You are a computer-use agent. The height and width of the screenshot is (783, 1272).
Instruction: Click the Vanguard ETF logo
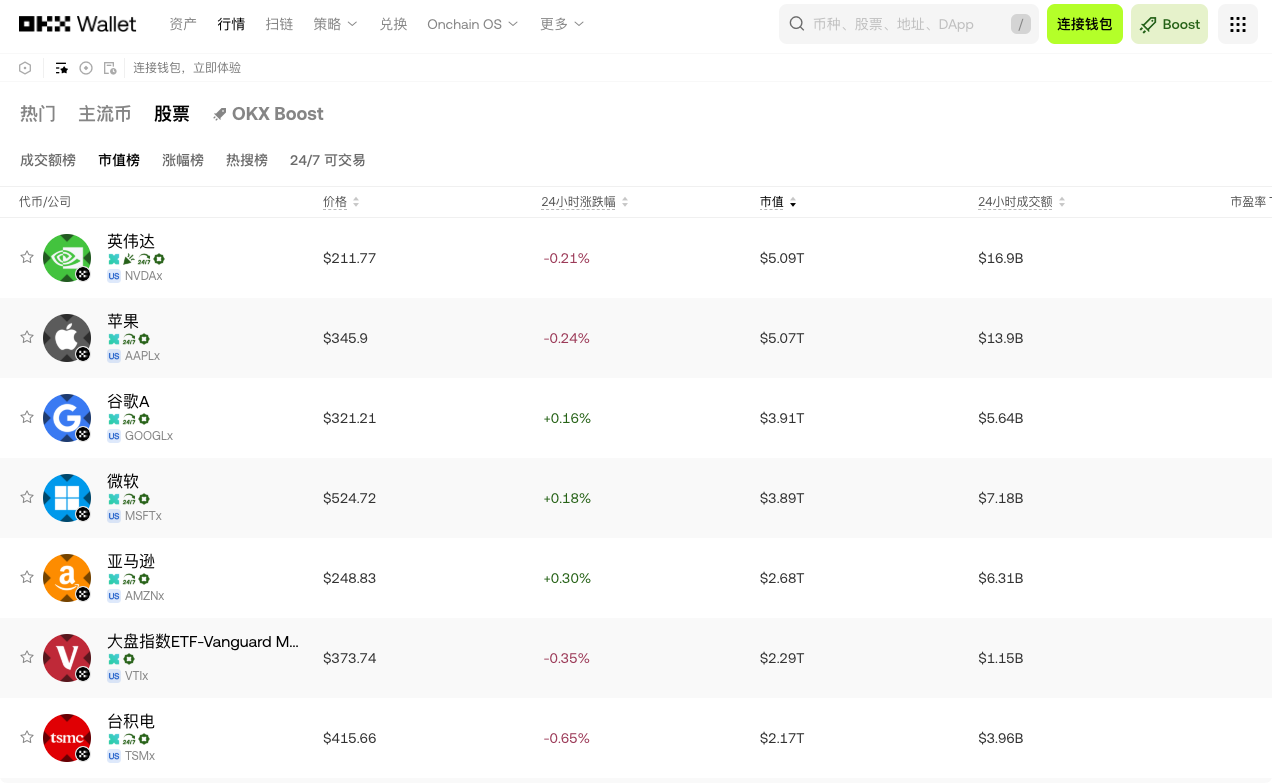point(67,658)
